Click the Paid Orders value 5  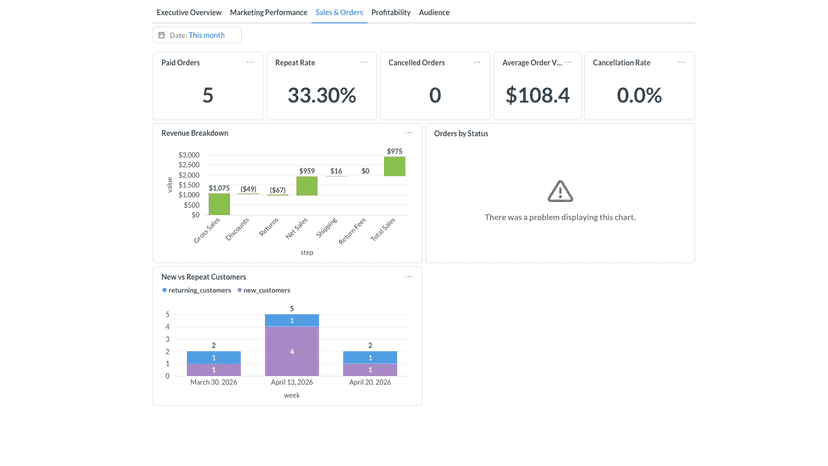tap(208, 96)
